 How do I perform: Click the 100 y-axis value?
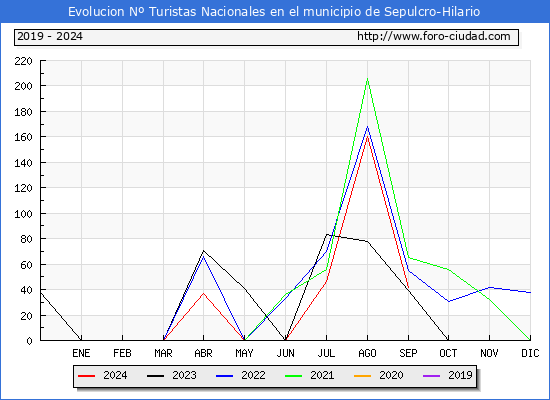tap(23, 214)
